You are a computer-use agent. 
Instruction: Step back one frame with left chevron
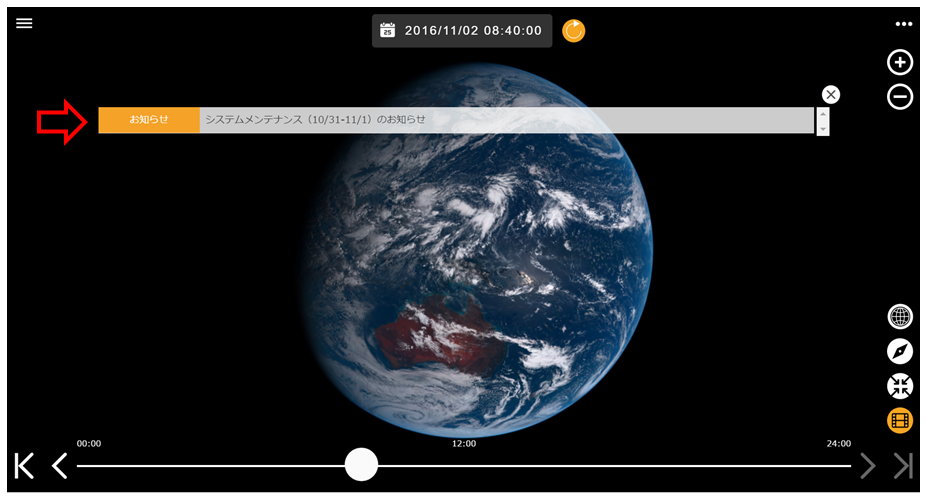[60, 465]
